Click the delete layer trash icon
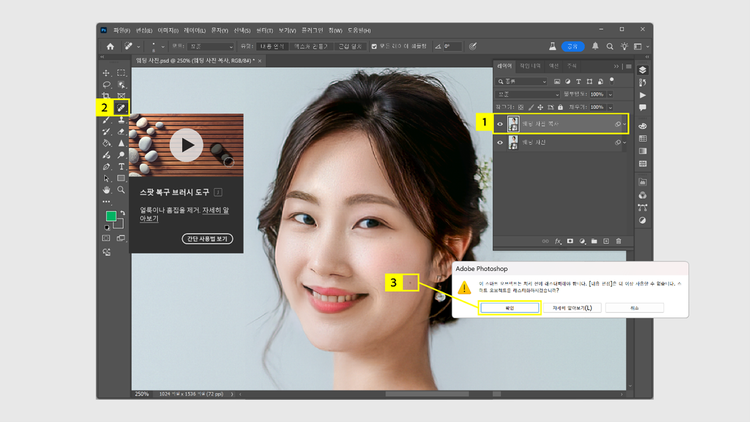 coord(618,241)
